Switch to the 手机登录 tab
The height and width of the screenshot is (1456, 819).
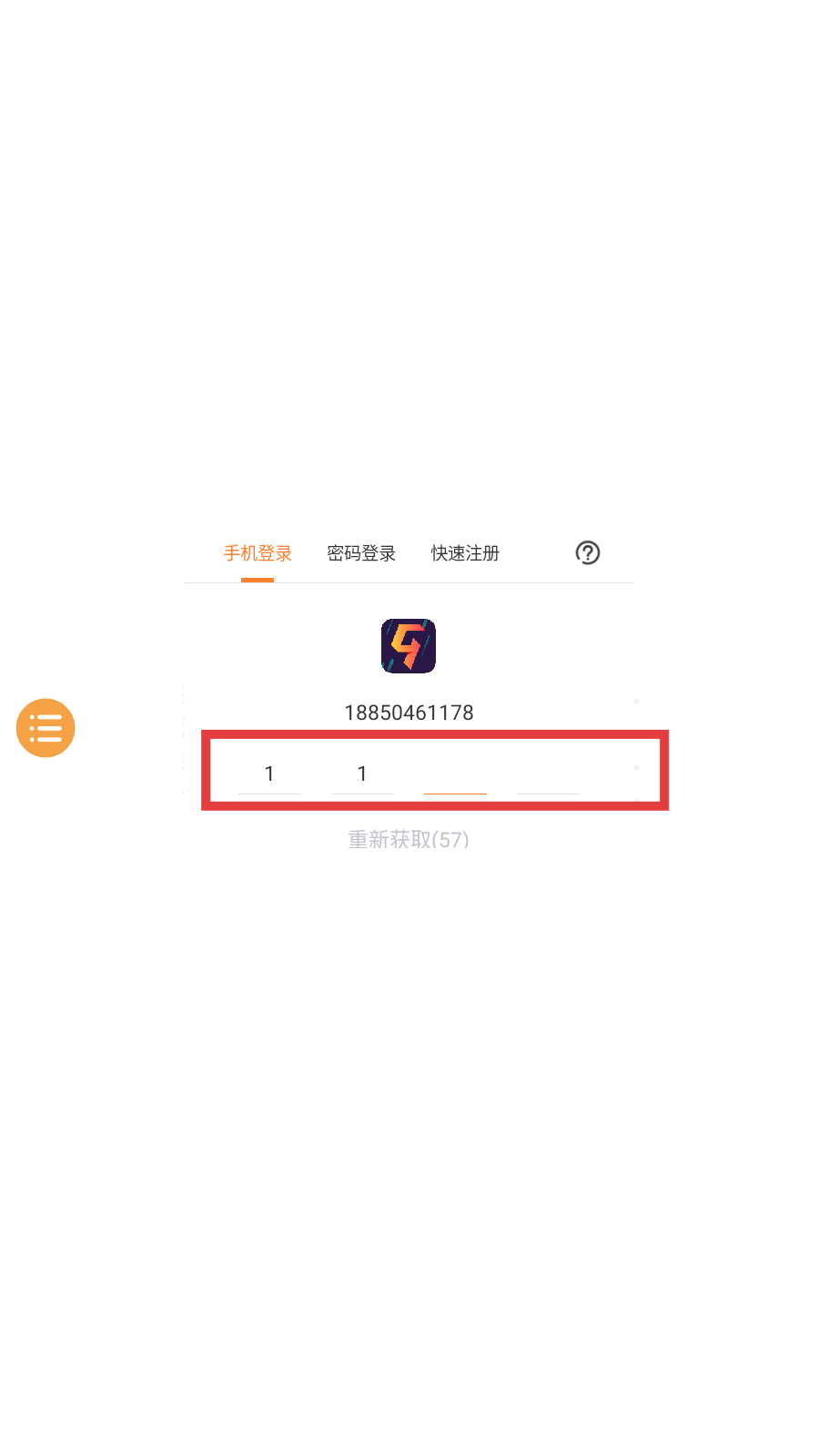258,553
